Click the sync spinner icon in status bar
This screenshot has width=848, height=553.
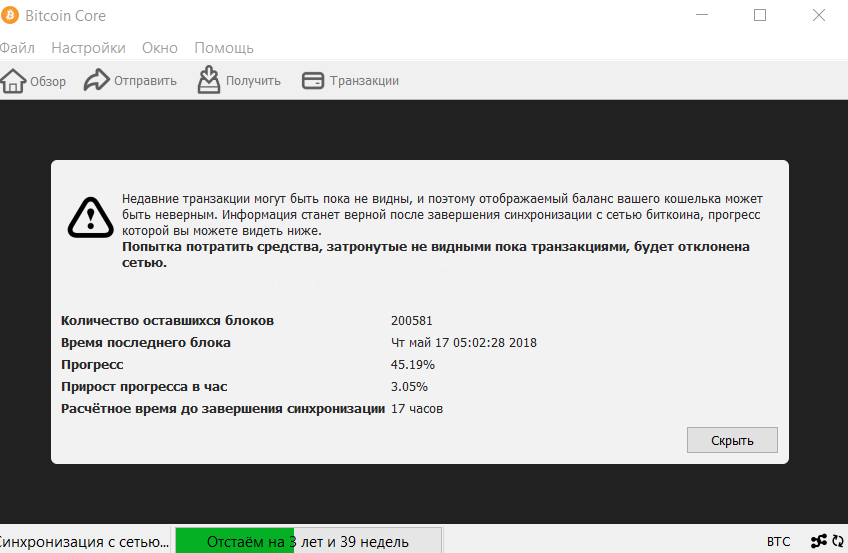(838, 541)
